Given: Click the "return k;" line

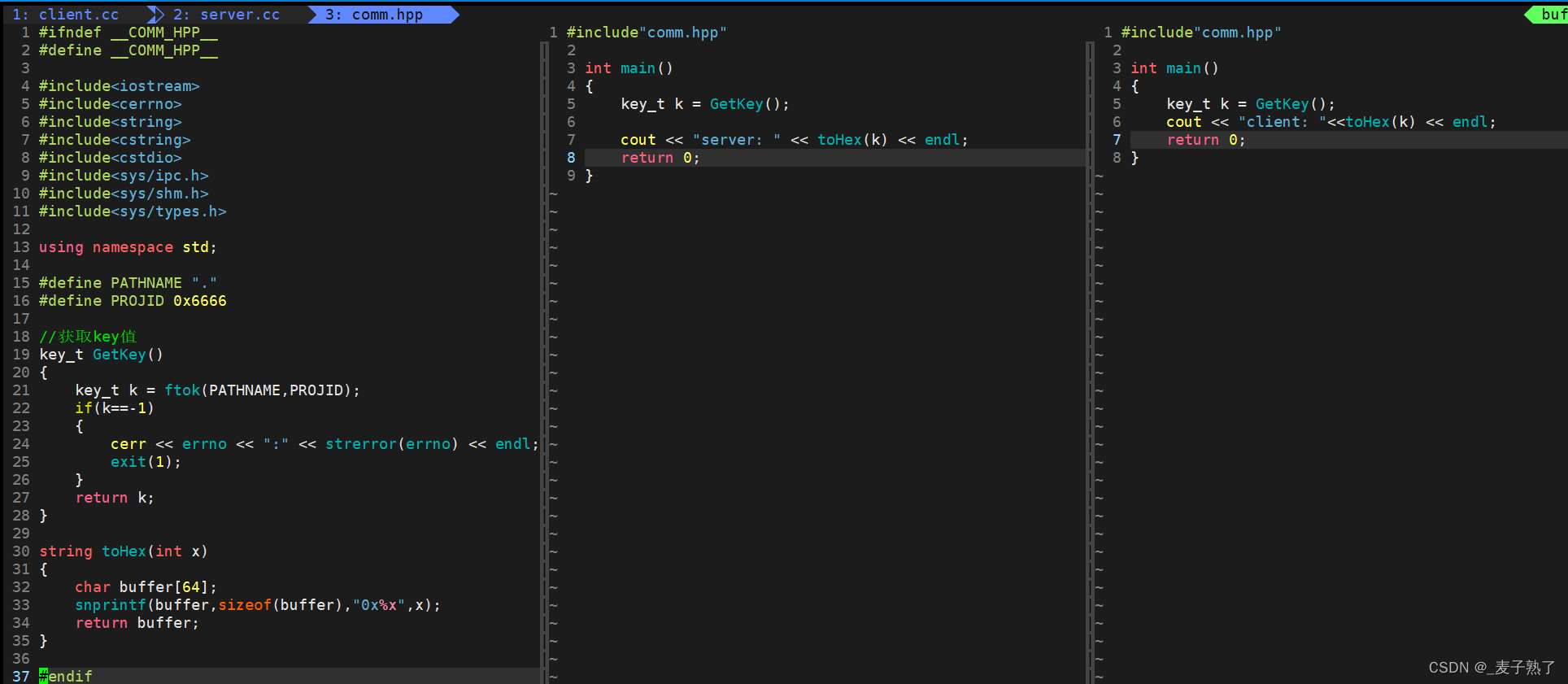Looking at the screenshot, I should tap(115, 498).
